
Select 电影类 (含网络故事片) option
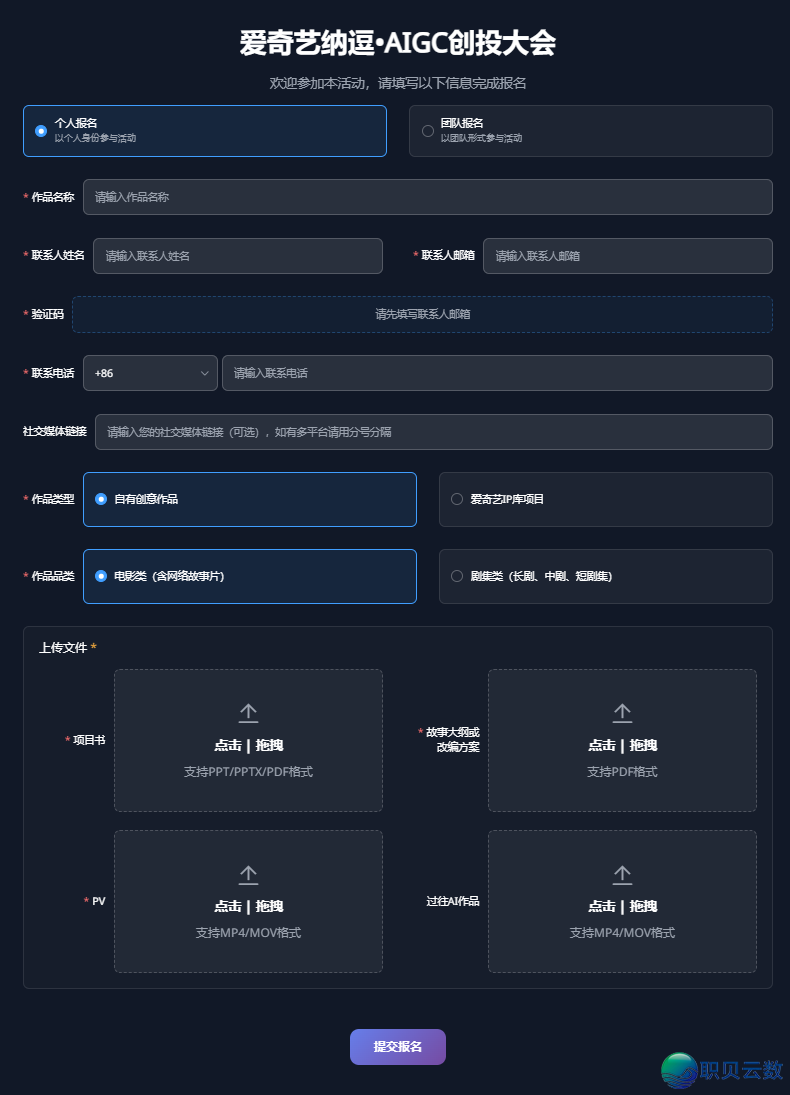(101, 576)
